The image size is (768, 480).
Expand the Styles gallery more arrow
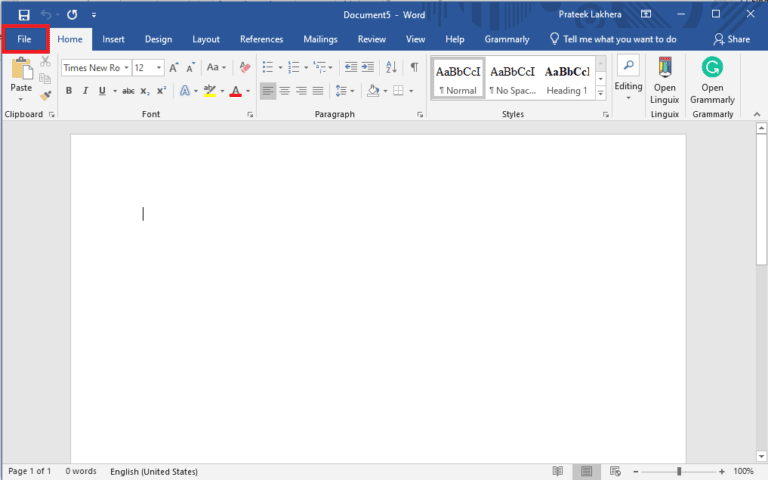[x=600, y=94]
